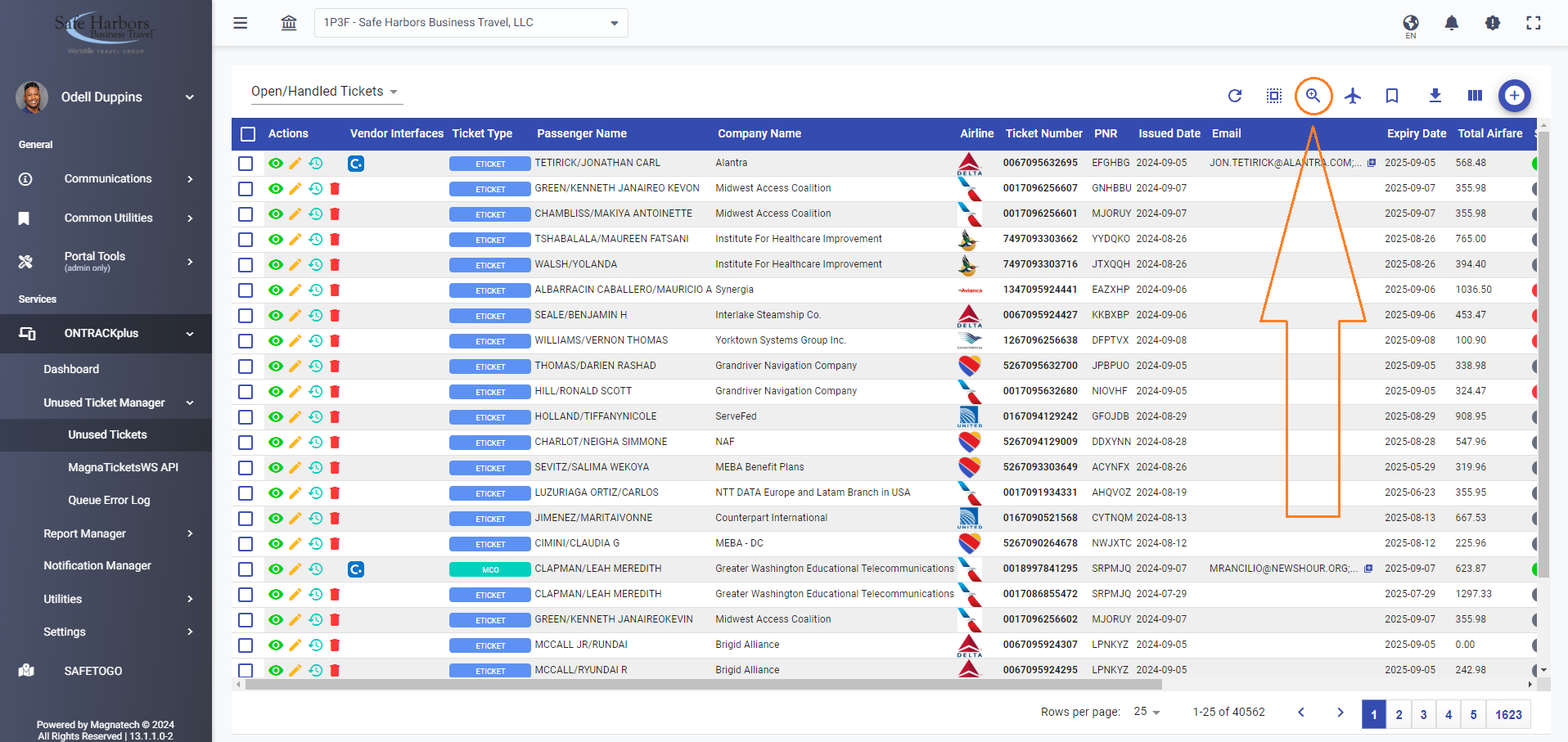Select Notification Manager in sidebar

click(x=97, y=565)
